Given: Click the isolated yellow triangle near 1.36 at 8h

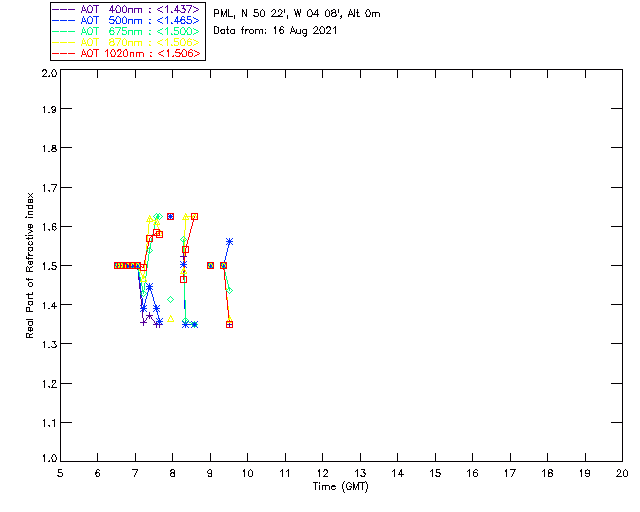Looking at the screenshot, I should coord(171,318).
